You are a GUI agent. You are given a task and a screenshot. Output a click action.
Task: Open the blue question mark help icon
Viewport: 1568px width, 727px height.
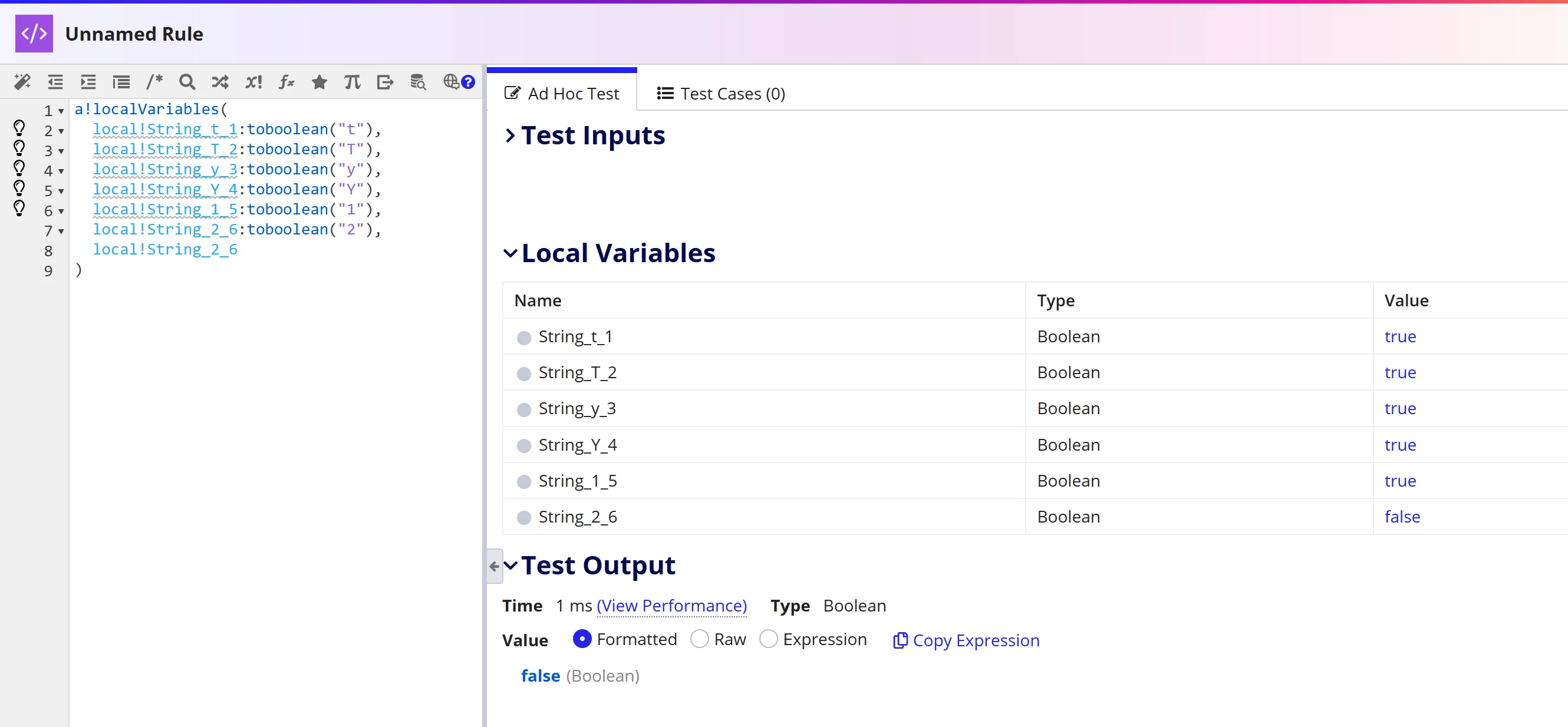pos(467,81)
